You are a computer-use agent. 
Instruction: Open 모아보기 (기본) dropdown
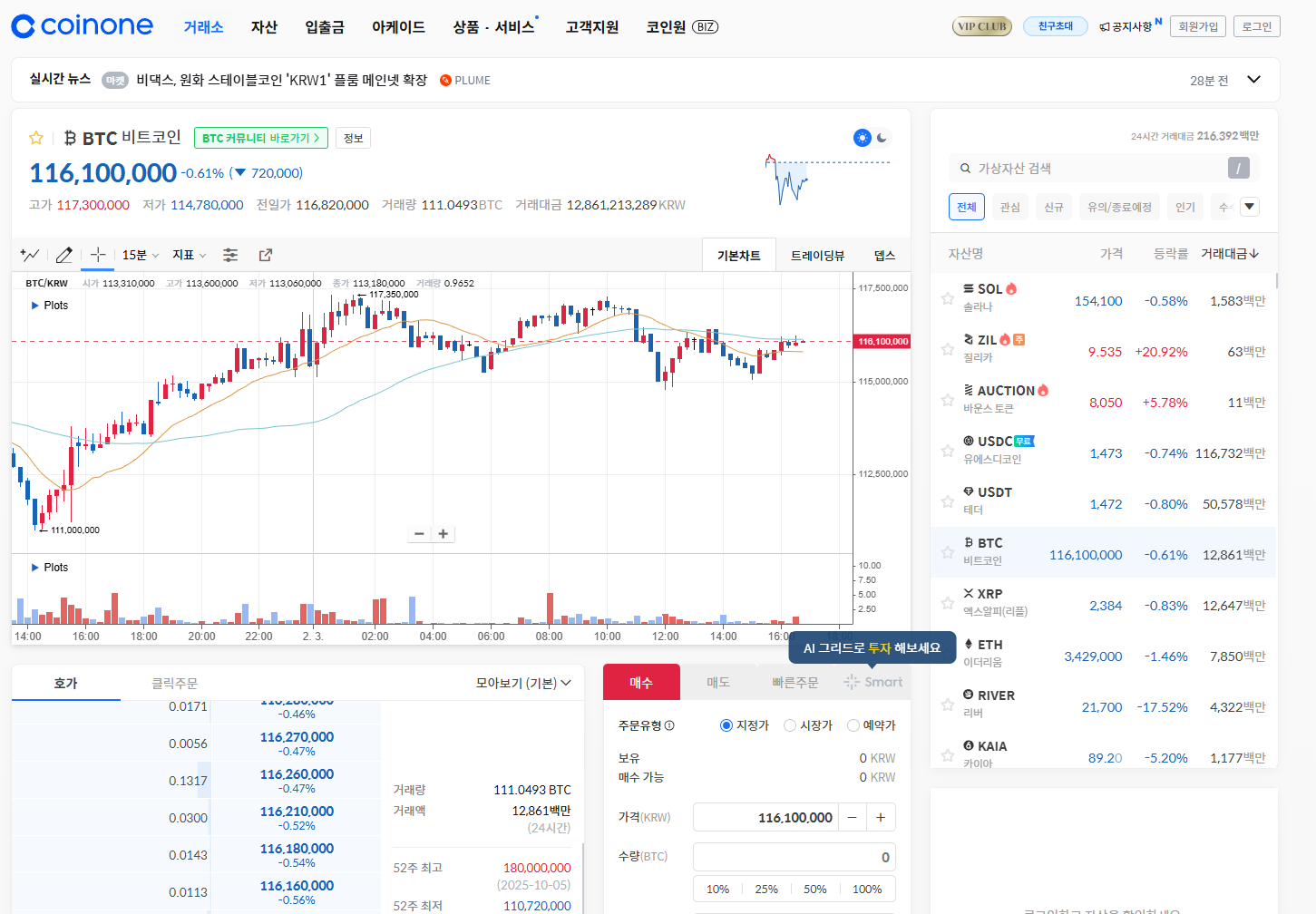coord(523,683)
